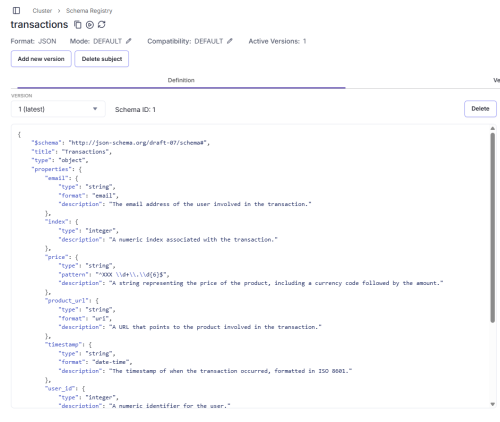Click Add new version button
Image resolution: width=500 pixels, height=422 pixels.
41,59
